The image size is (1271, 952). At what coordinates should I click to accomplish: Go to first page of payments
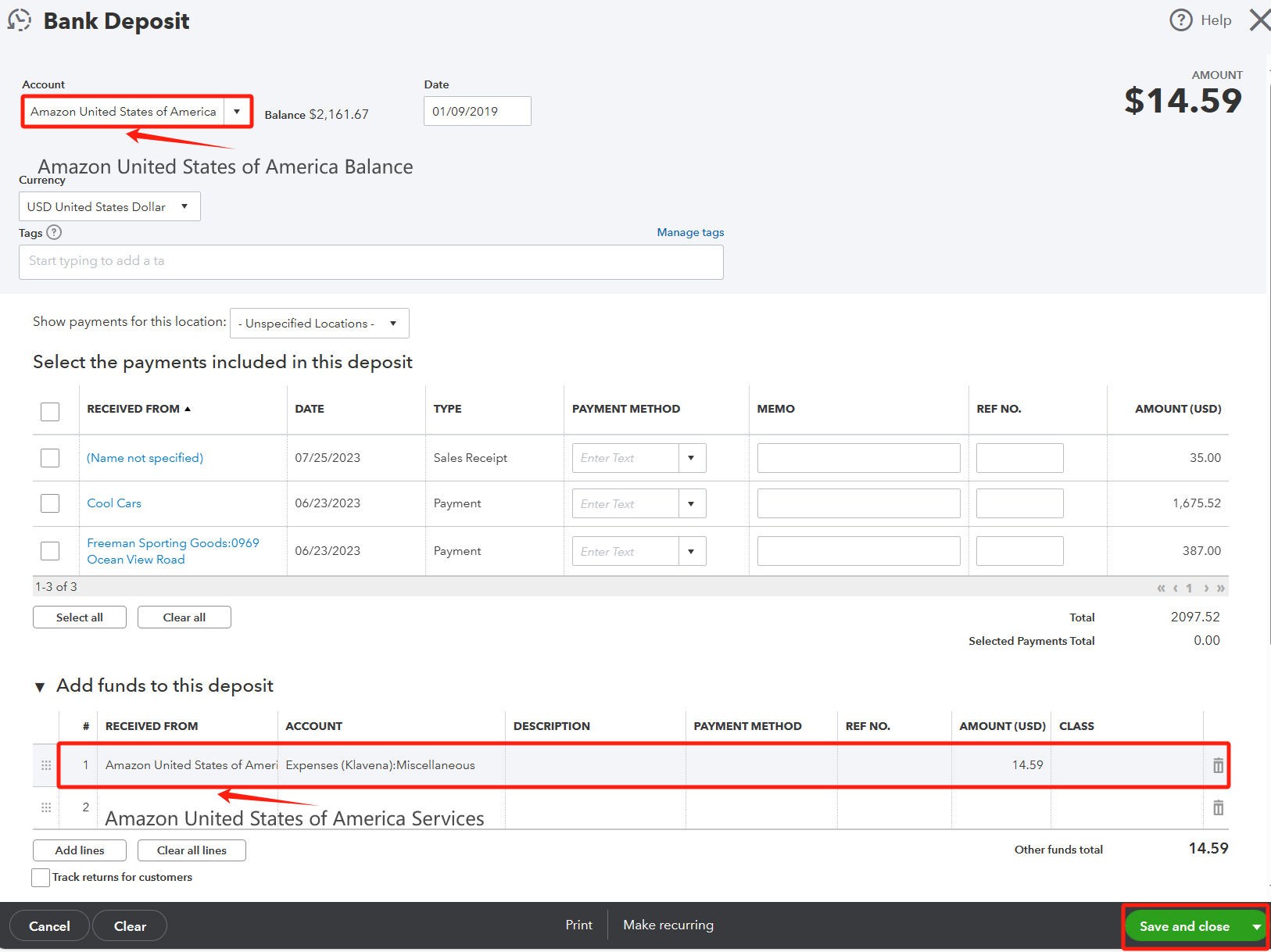[1161, 588]
